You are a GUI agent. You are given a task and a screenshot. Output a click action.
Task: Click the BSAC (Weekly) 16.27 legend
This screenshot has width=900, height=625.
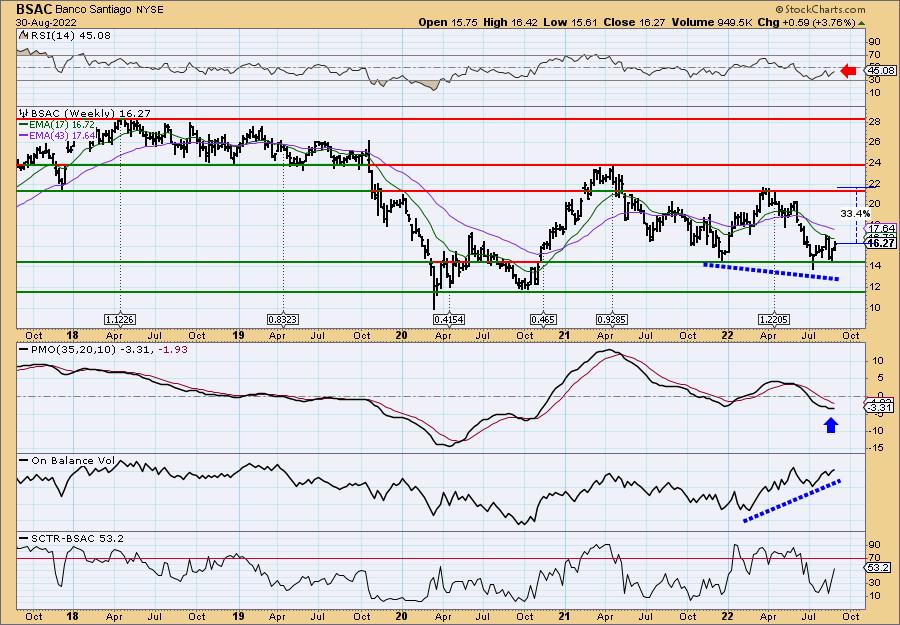click(90, 114)
